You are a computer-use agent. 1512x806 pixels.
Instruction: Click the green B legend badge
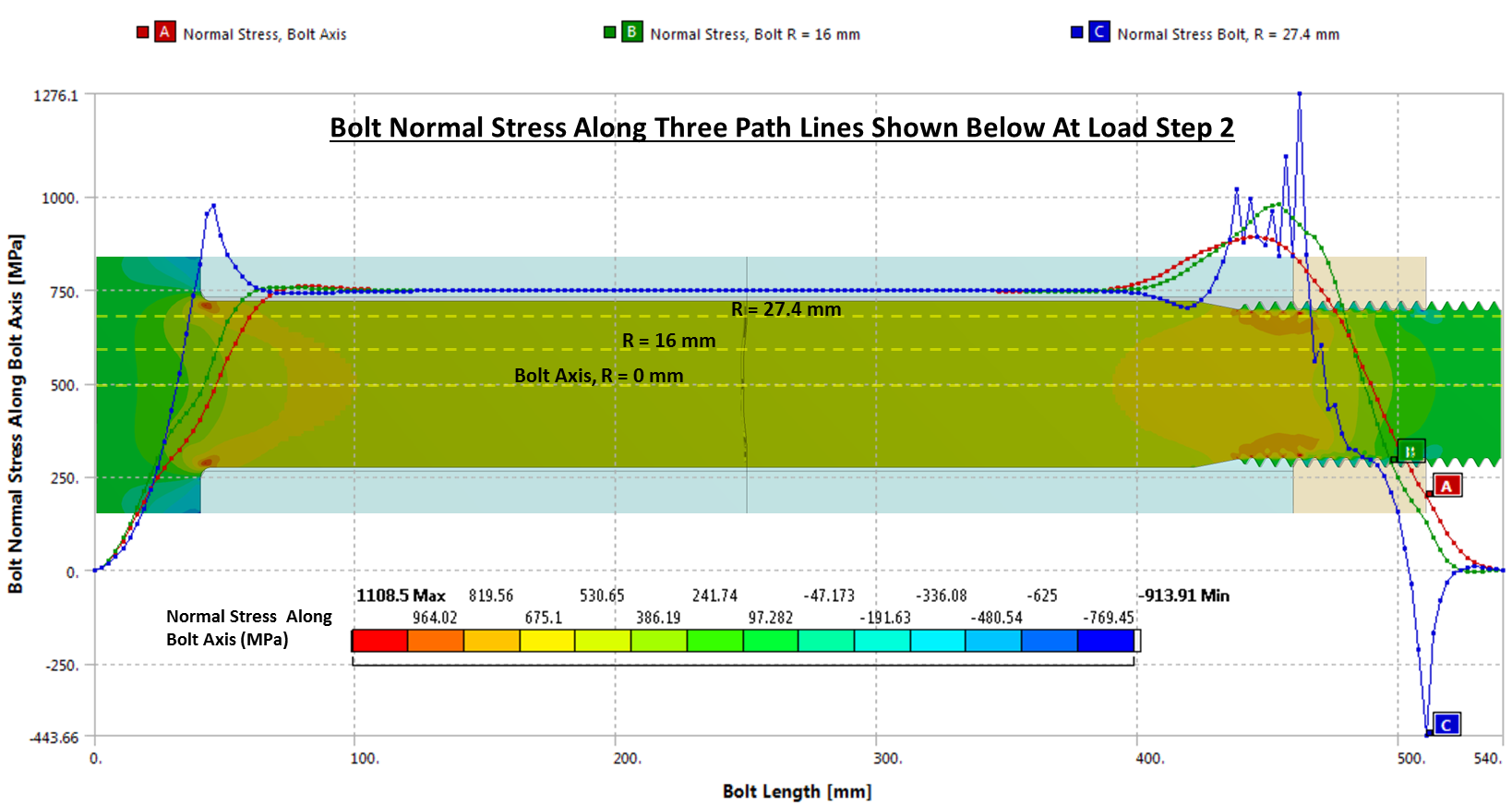(631, 32)
